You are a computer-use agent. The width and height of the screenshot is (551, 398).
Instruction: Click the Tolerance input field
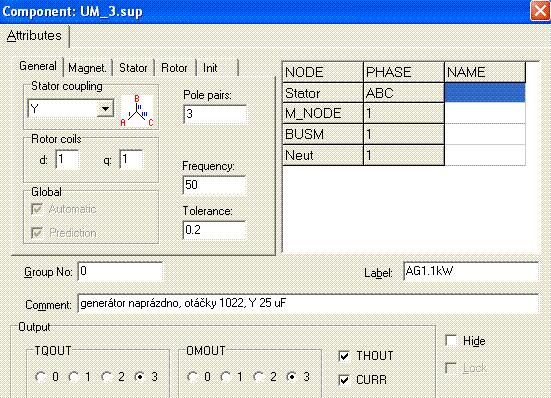(214, 230)
